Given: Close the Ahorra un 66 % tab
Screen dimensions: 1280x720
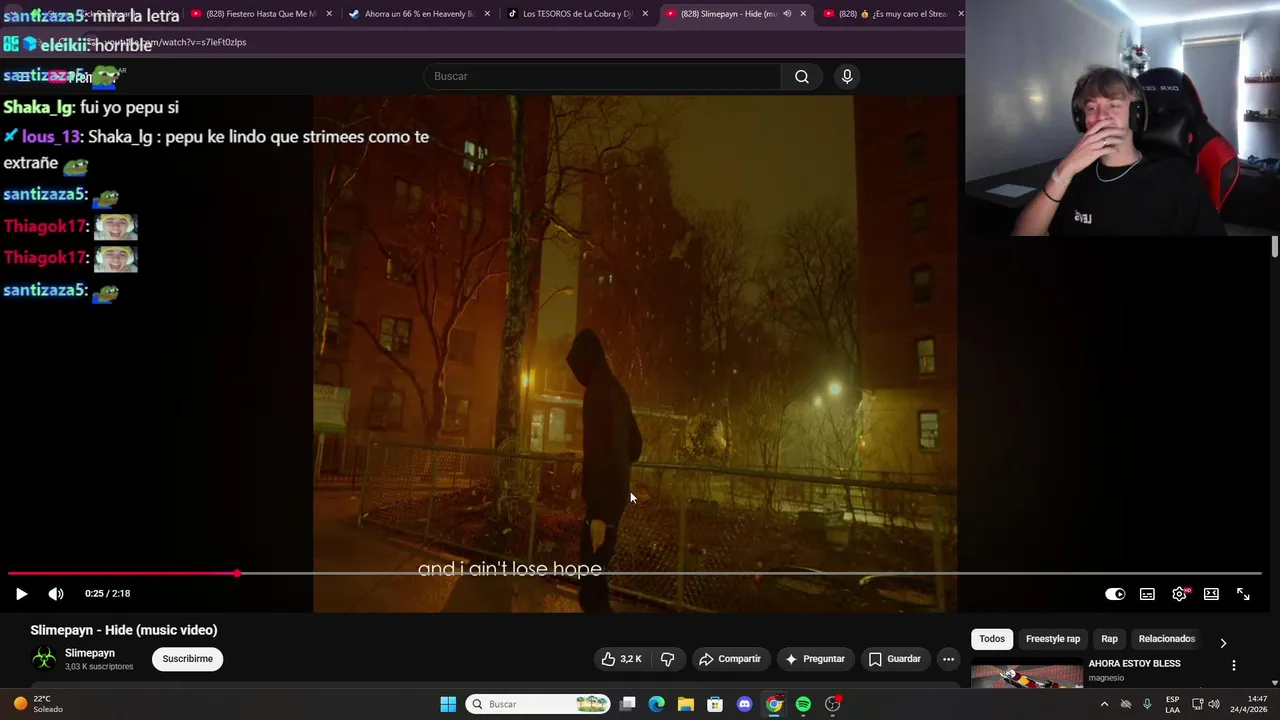Looking at the screenshot, I should tap(487, 14).
